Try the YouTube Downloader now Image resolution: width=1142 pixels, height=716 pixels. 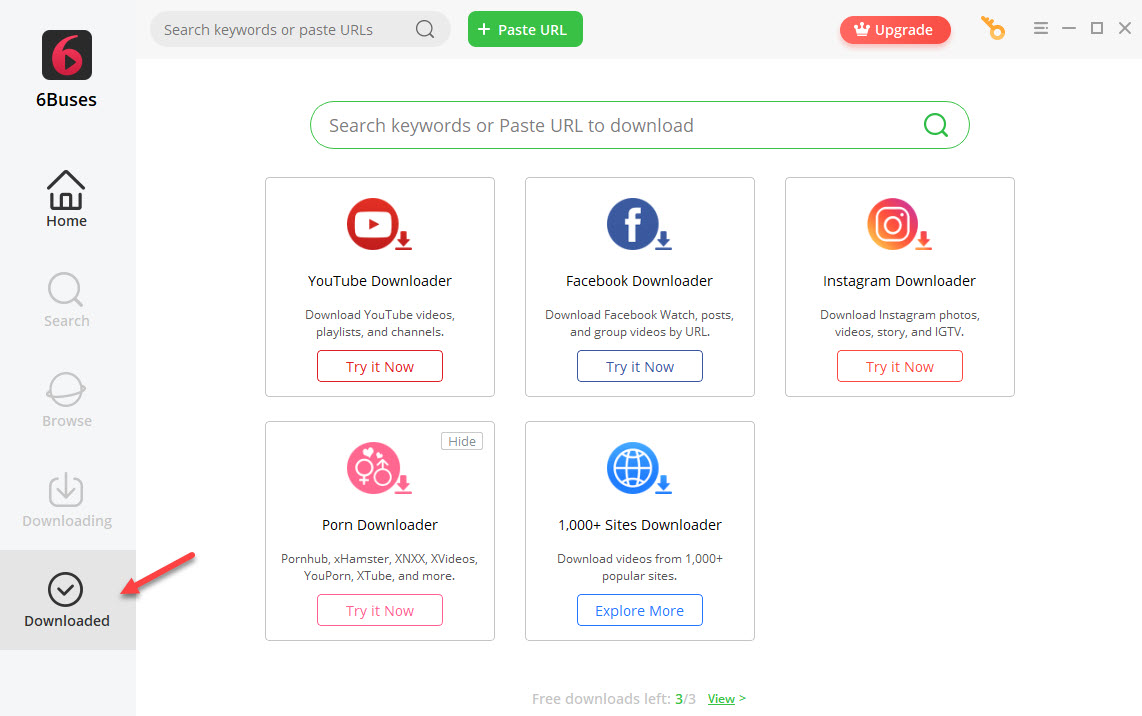pos(380,367)
